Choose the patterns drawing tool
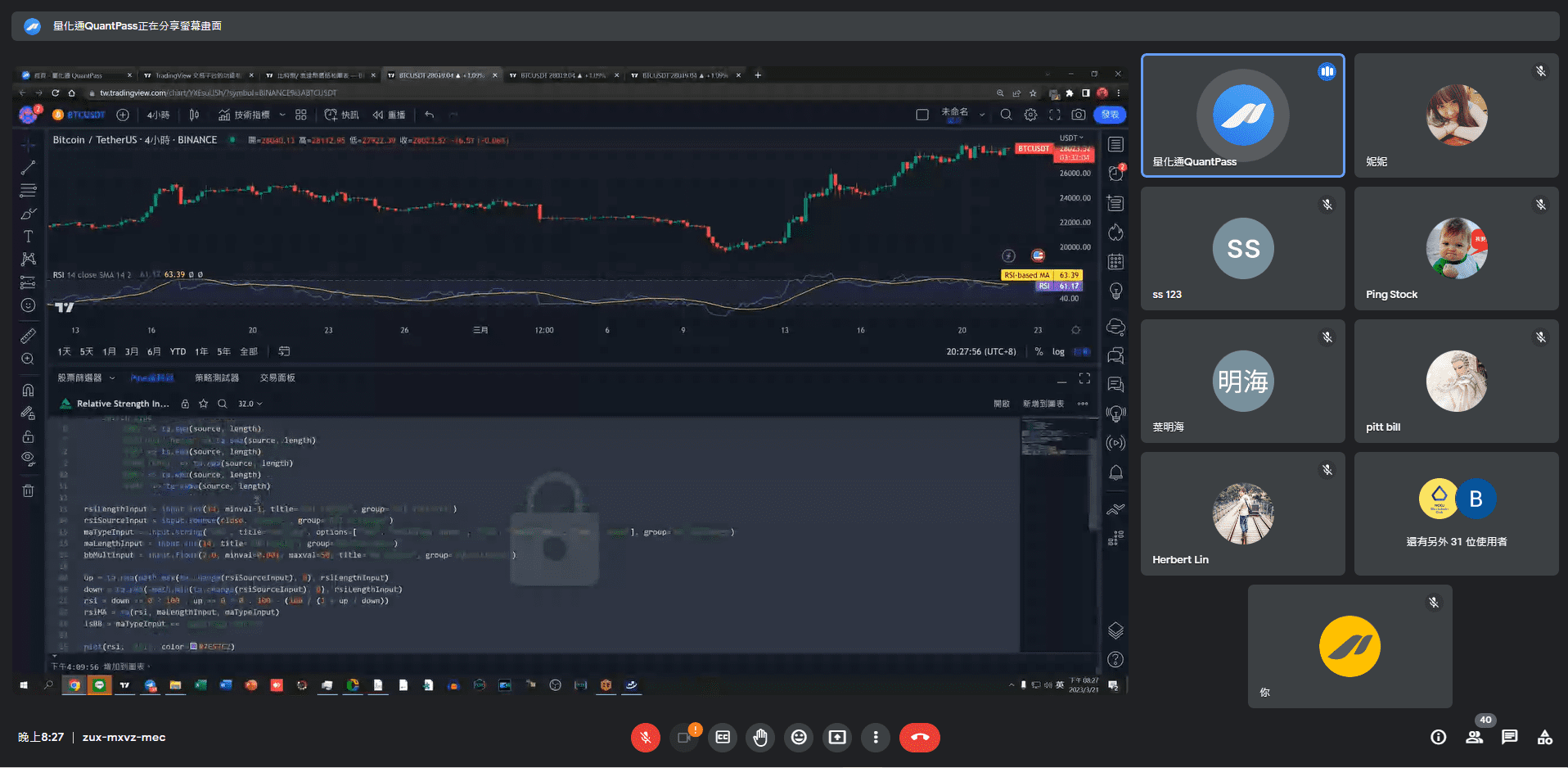The width and height of the screenshot is (1568, 768). pos(28,260)
